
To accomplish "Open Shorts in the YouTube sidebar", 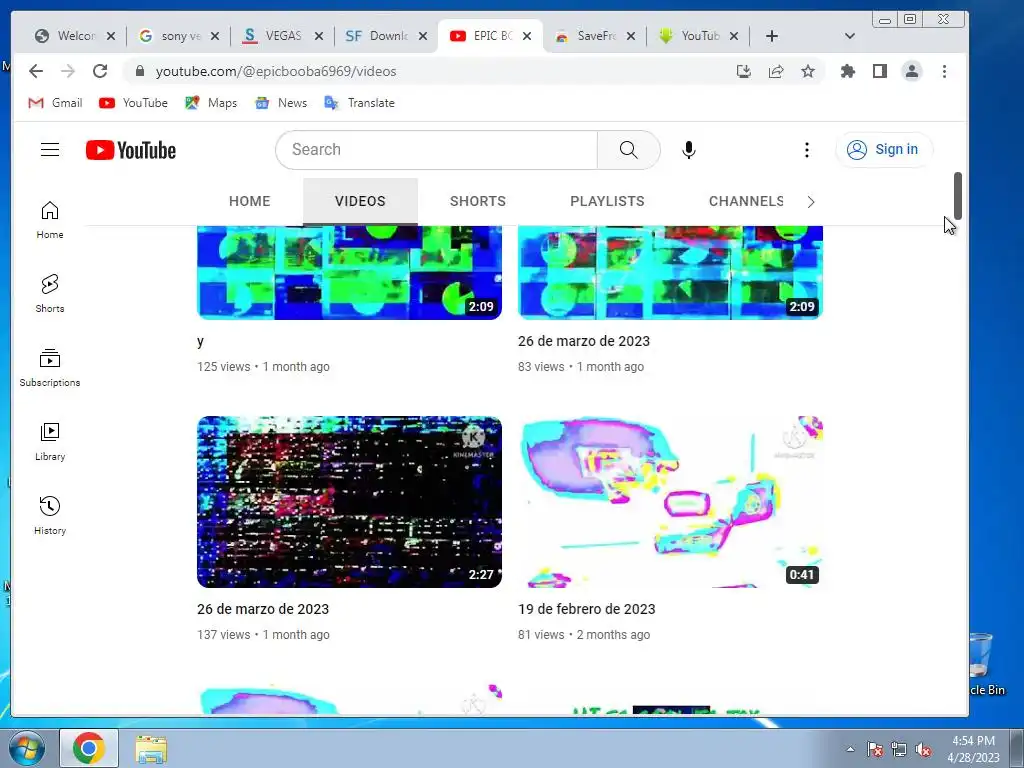I will pos(50,294).
